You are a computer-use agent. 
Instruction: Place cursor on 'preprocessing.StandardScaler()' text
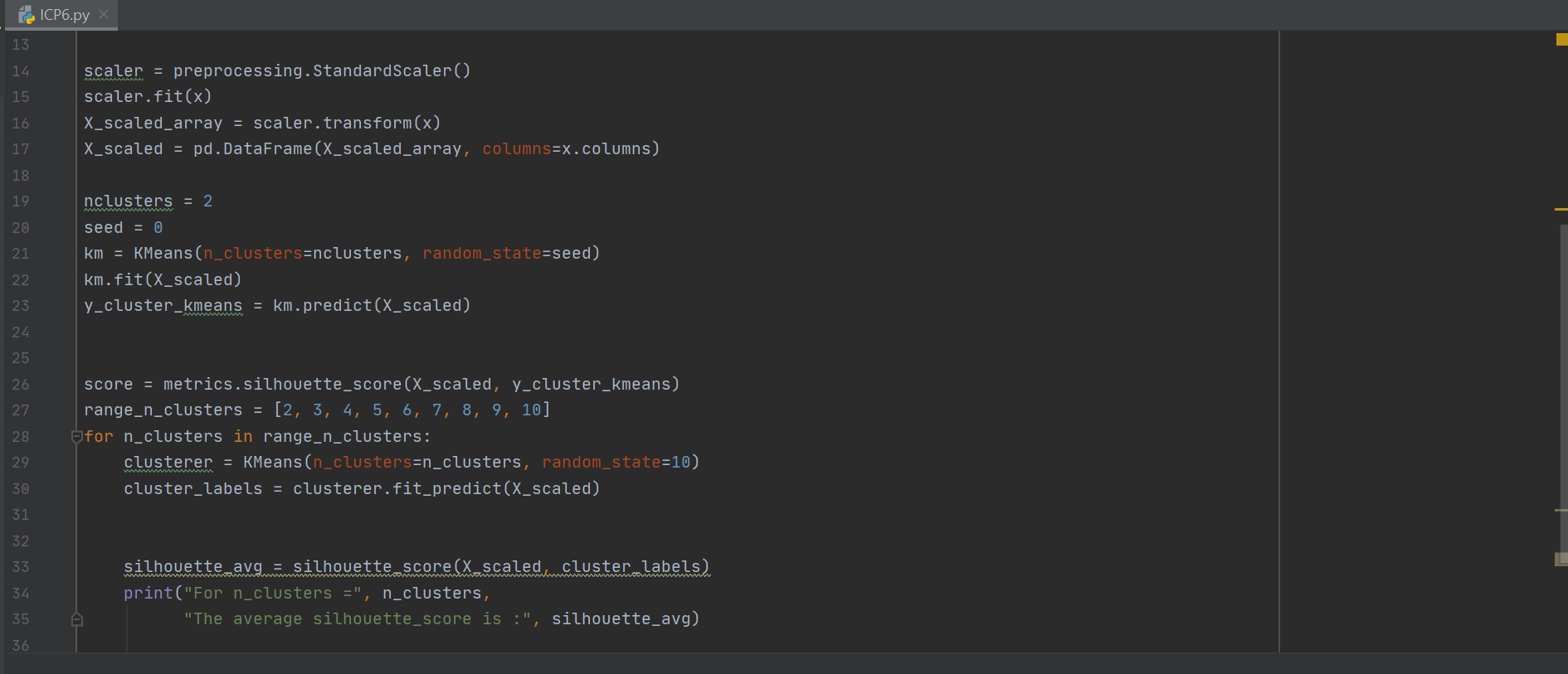[322, 70]
